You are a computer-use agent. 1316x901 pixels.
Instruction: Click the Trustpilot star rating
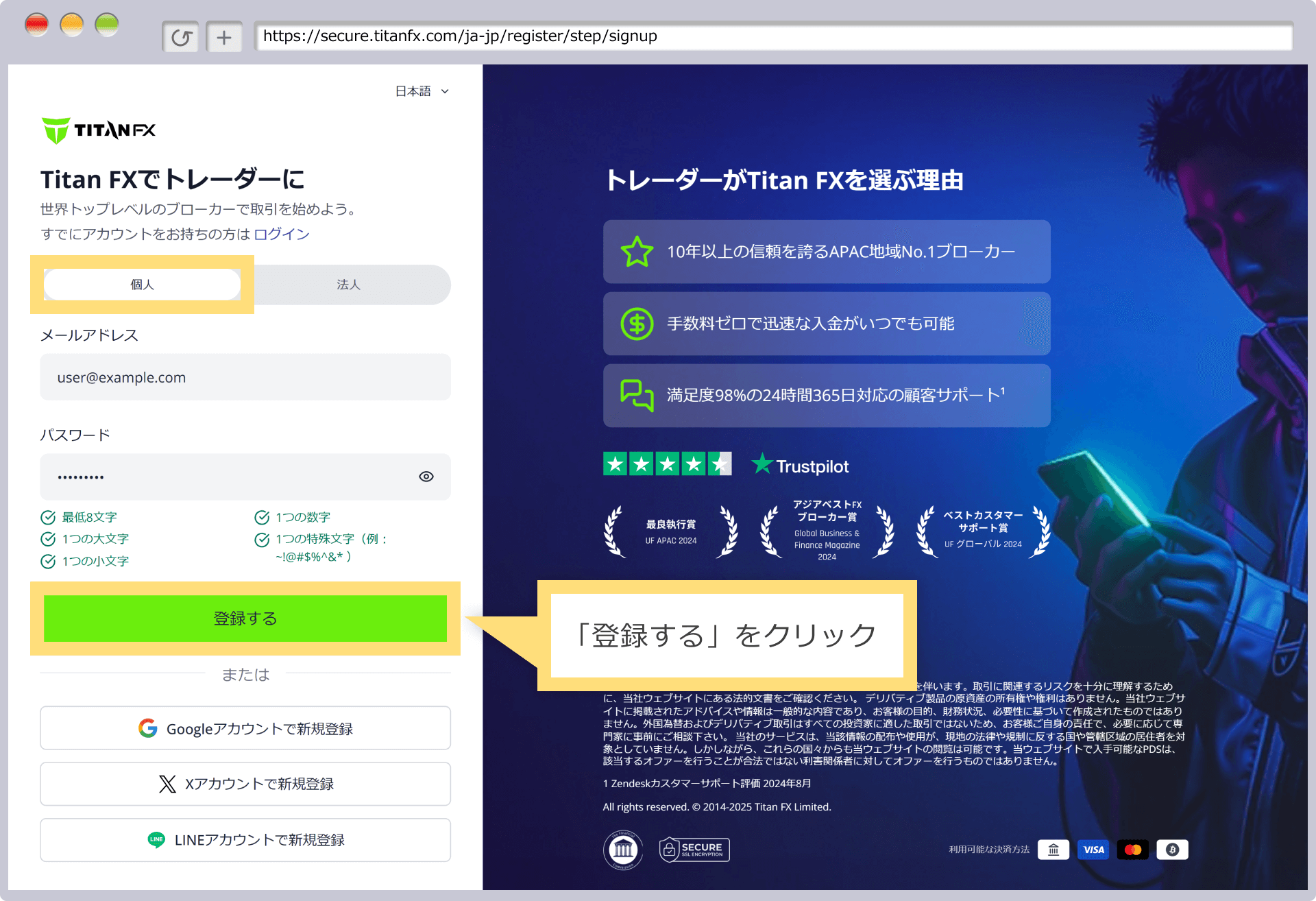pos(668,464)
